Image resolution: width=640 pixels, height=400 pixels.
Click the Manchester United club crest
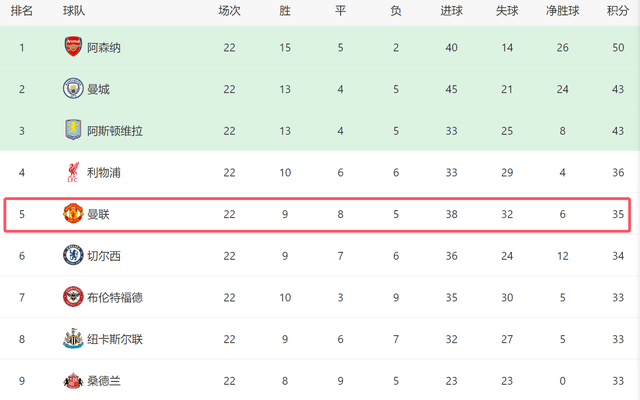pos(72,214)
